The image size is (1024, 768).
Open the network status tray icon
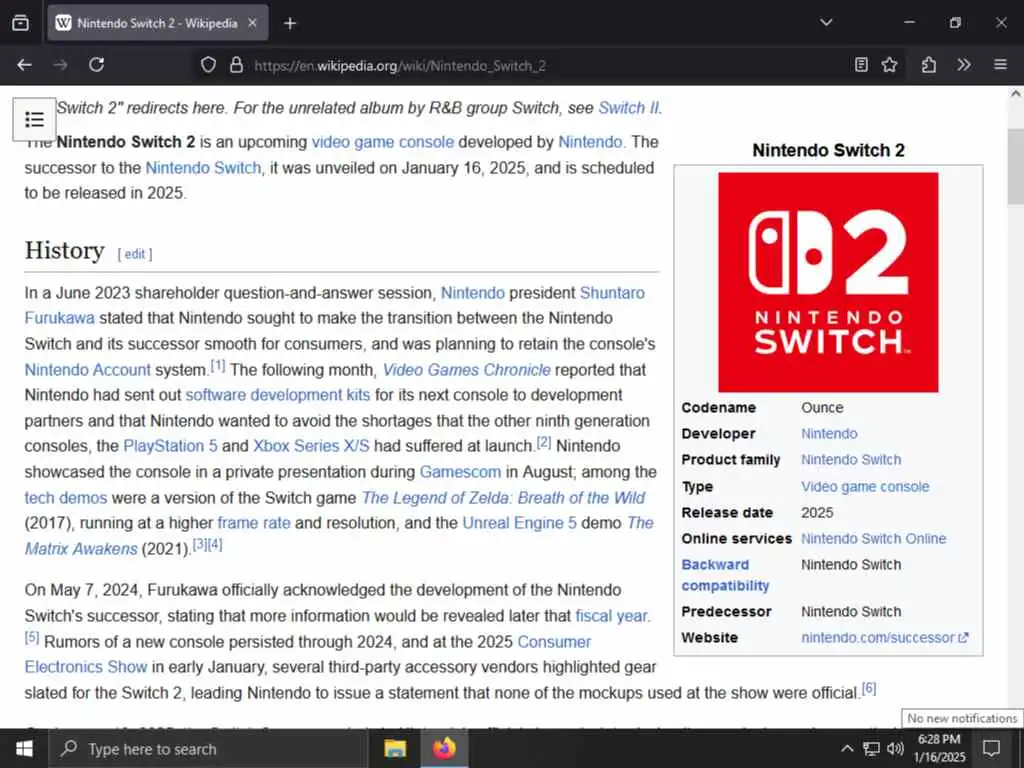(871, 749)
